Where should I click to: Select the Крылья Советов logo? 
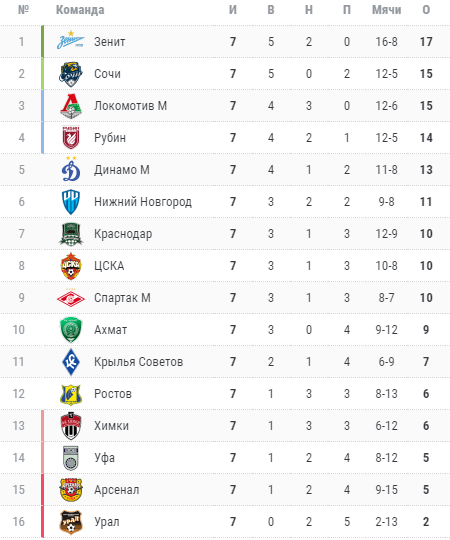point(71,362)
